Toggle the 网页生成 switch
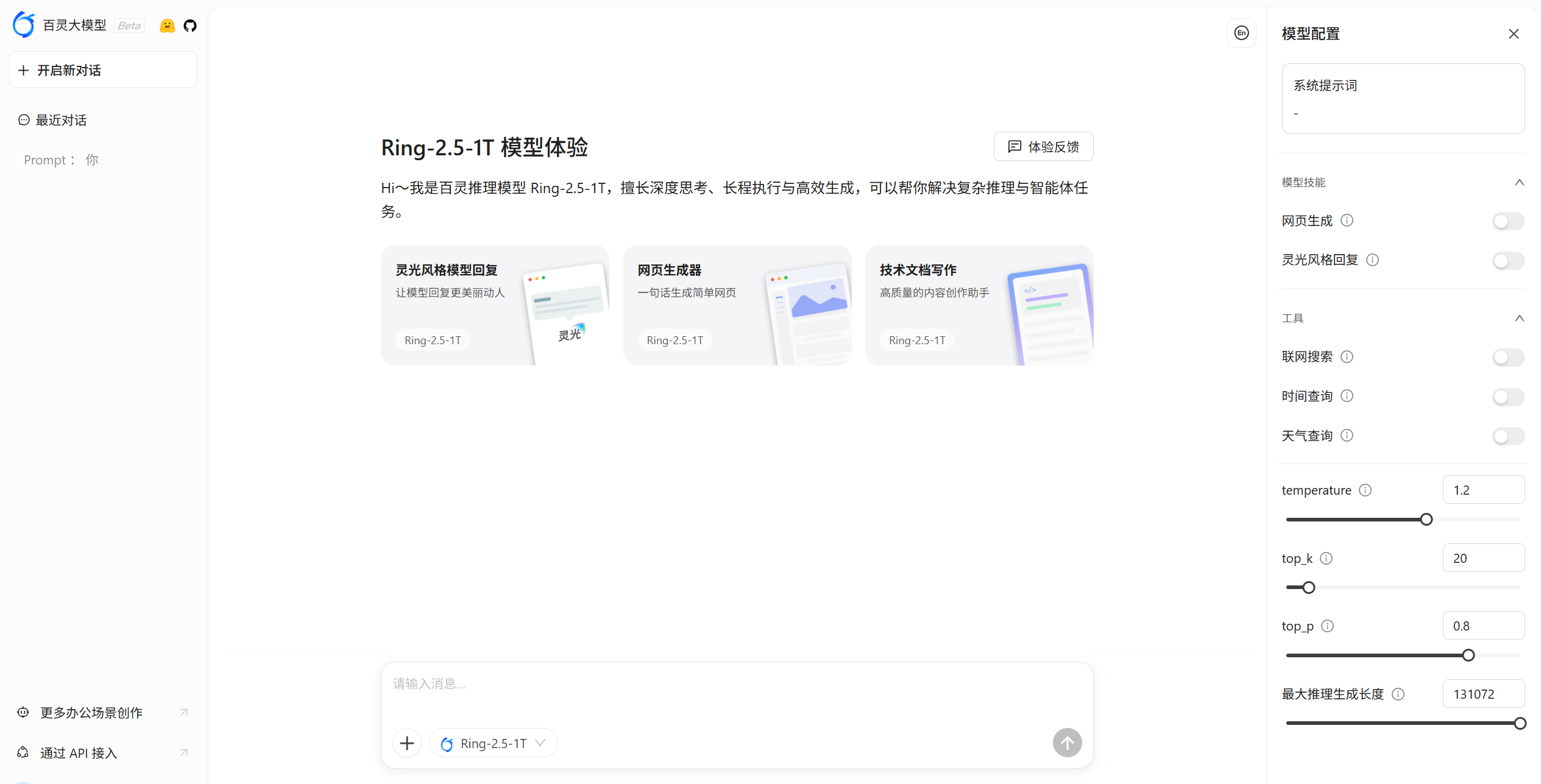 (x=1509, y=221)
